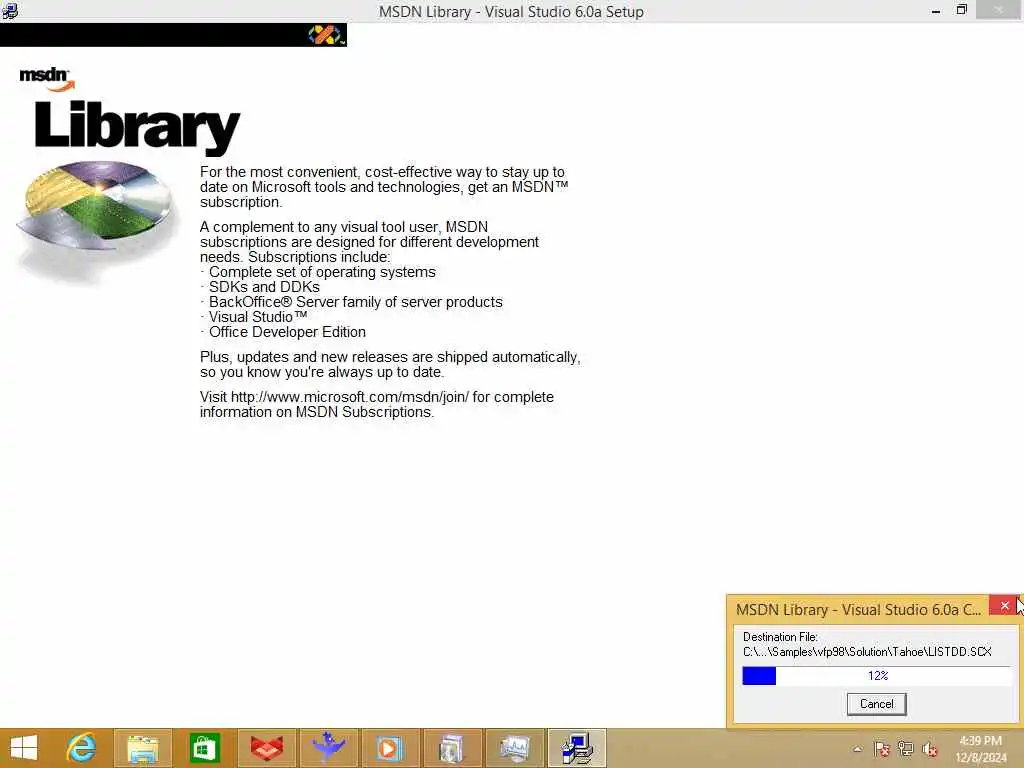Restore down the MSDN Library Setup window
This screenshot has width=1024, height=768.
click(x=961, y=10)
